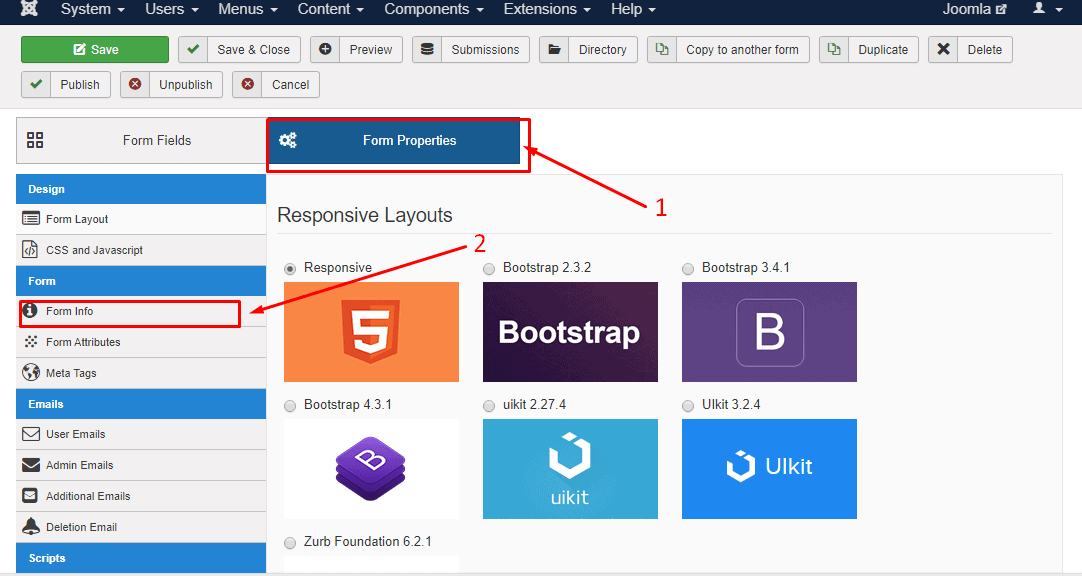
Task: Follow the Joomla site link
Action: (x=974, y=9)
